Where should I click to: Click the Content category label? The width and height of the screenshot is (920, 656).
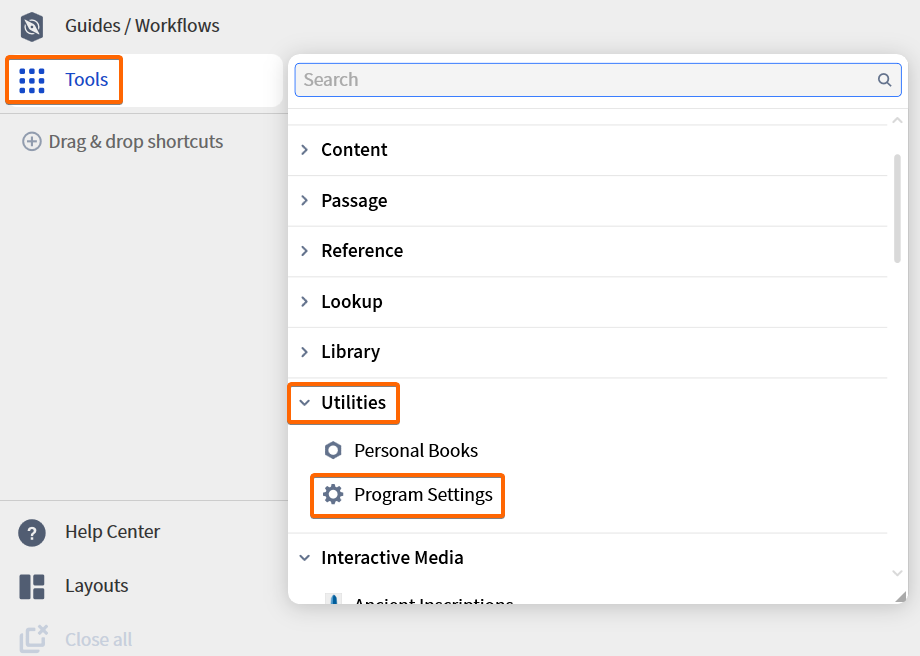[354, 150]
